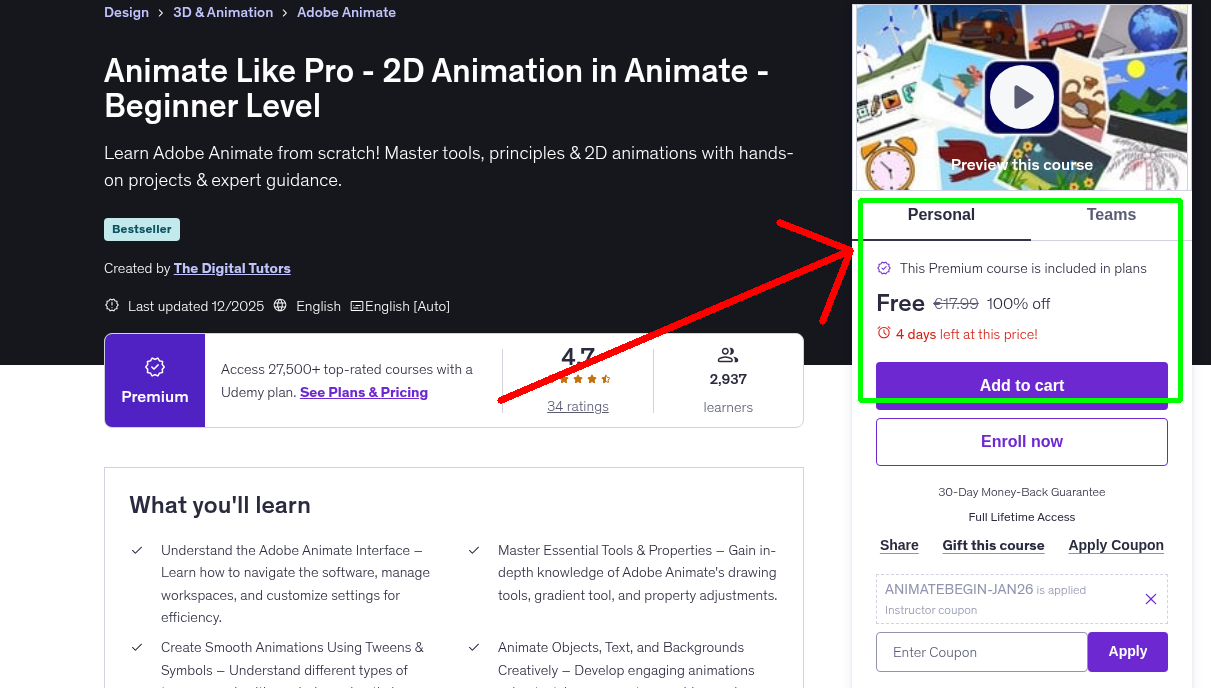This screenshot has height=688, width=1211.
Task: Open See Plans & Pricing
Action: coord(363,392)
